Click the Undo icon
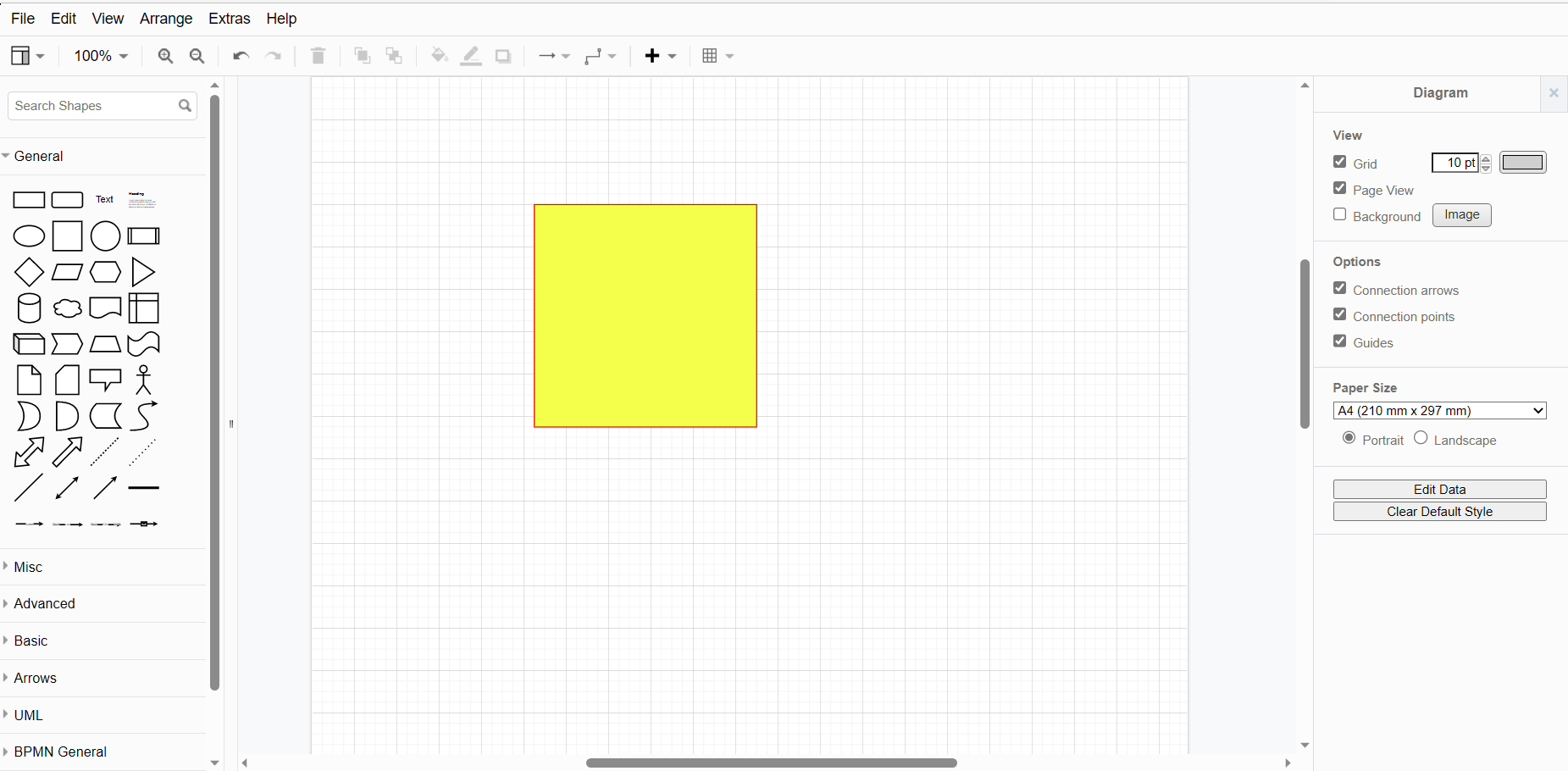Viewport: 1568px width, 771px height. click(241, 55)
